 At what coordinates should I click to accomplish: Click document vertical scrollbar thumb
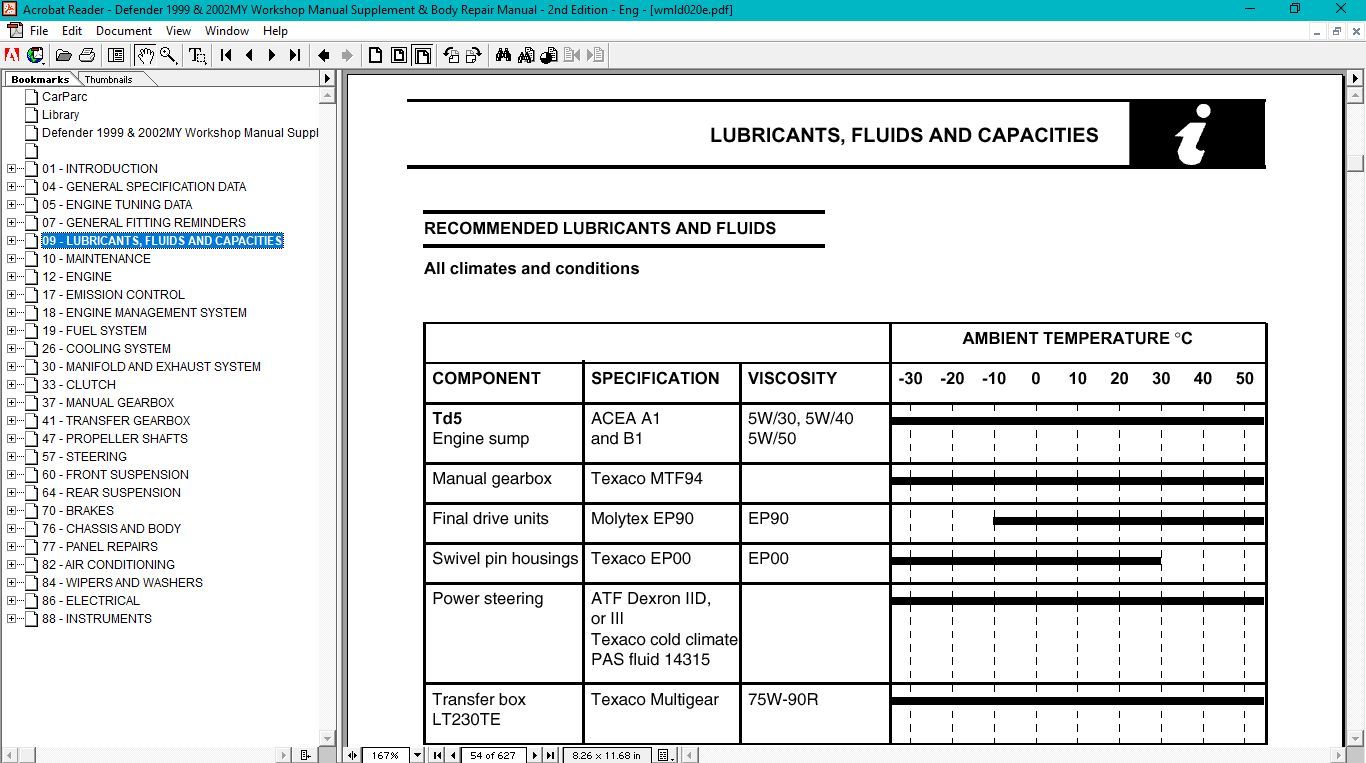tap(1356, 163)
